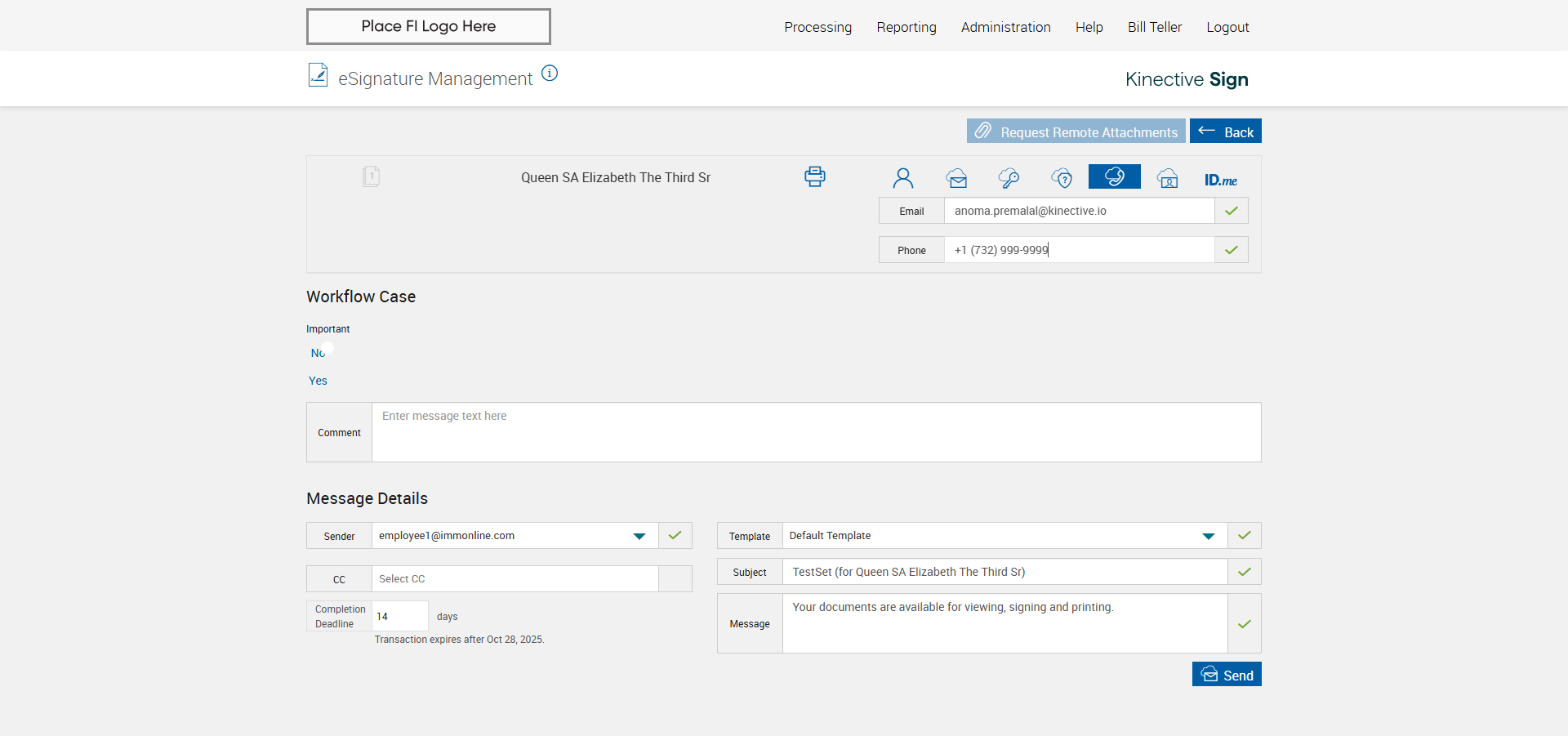This screenshot has height=736, width=1568.
Task: Choose the cloud email authentication icon
Action: click(x=956, y=178)
